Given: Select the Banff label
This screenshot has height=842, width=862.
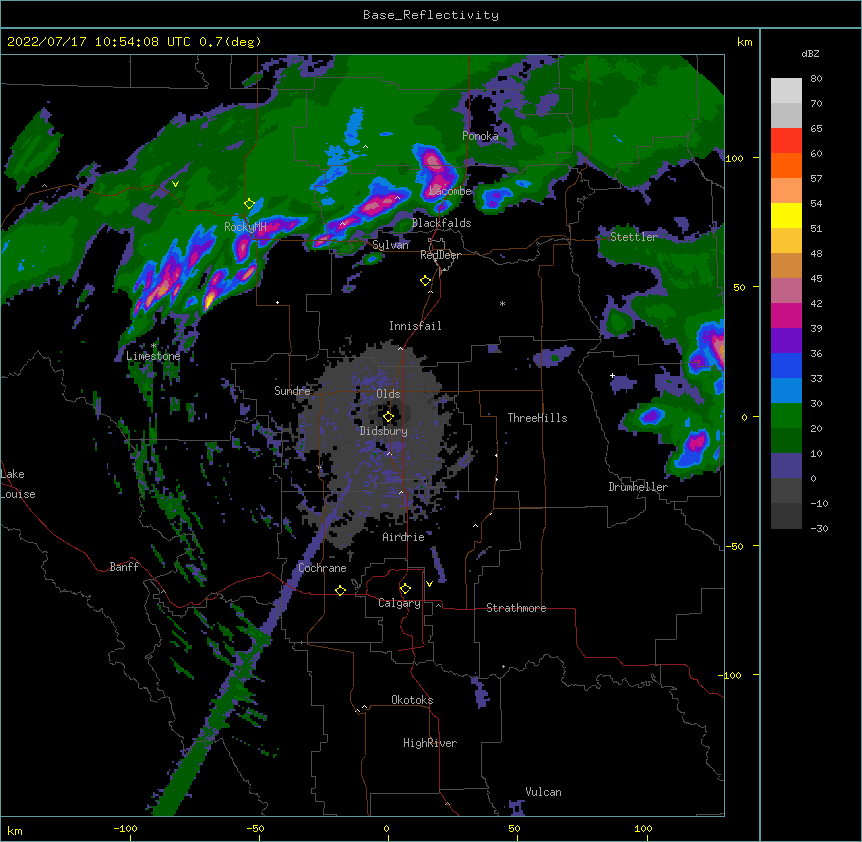Looking at the screenshot, I should (x=124, y=567).
